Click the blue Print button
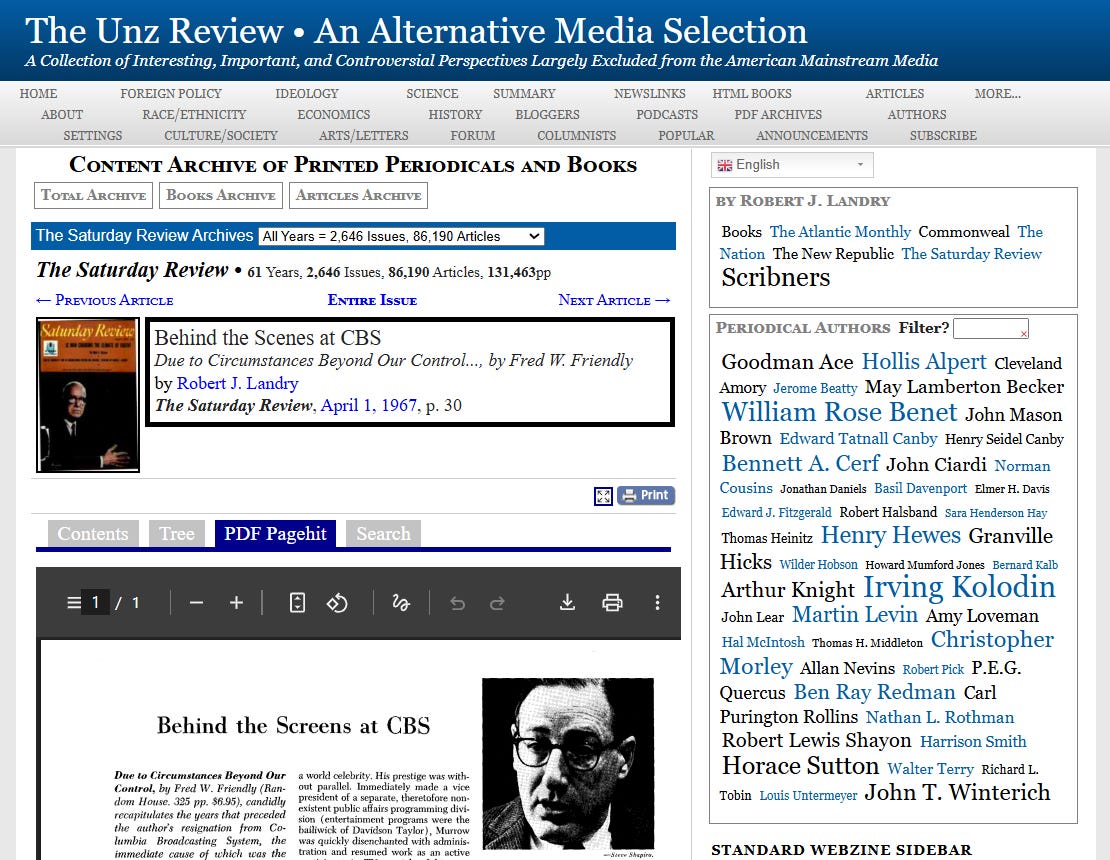 point(646,495)
